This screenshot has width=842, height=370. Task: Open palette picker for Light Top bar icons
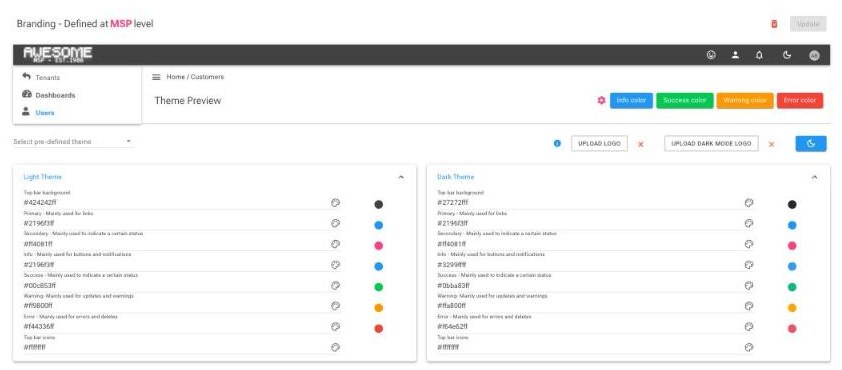point(335,347)
